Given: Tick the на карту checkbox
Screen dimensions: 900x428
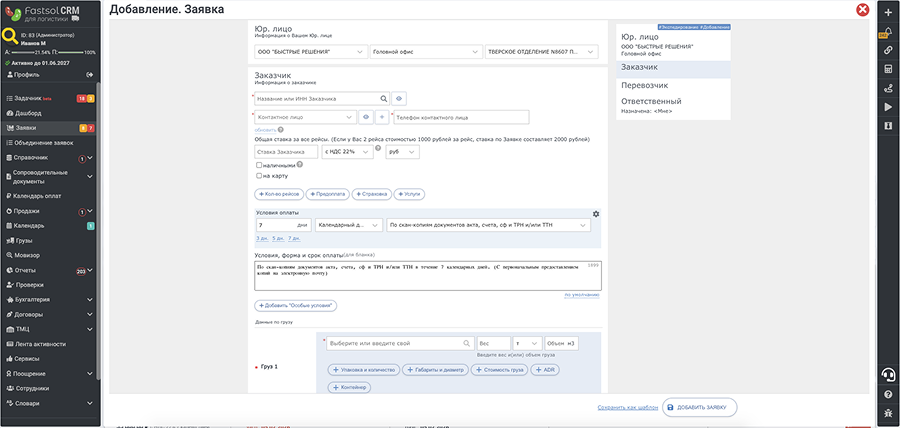Looking at the screenshot, I should pyautogui.click(x=260, y=175).
